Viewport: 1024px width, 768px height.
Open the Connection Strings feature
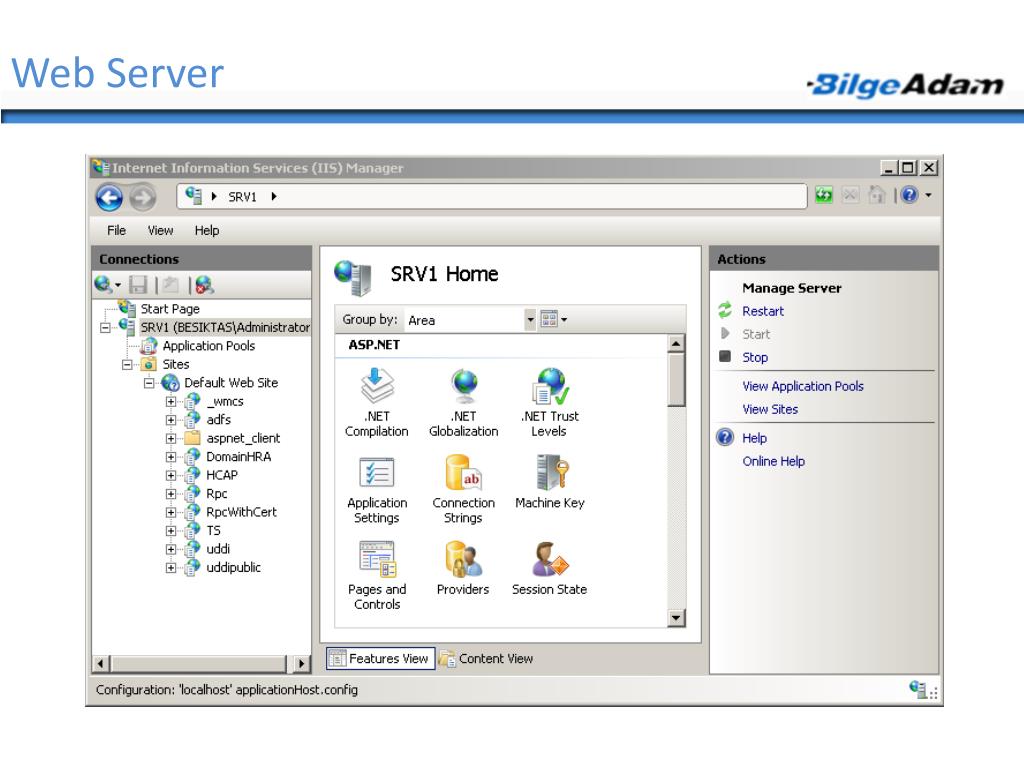point(464,490)
